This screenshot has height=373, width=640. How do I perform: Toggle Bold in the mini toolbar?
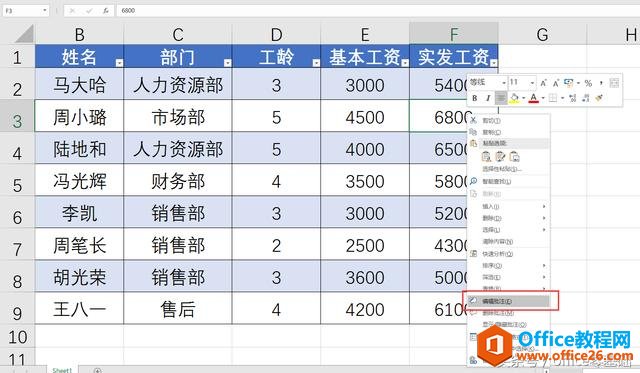(x=475, y=98)
